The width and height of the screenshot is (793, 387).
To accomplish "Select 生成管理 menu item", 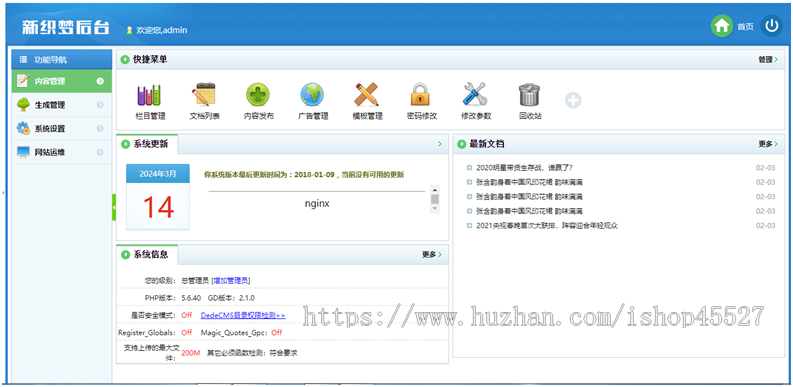I will coord(62,105).
